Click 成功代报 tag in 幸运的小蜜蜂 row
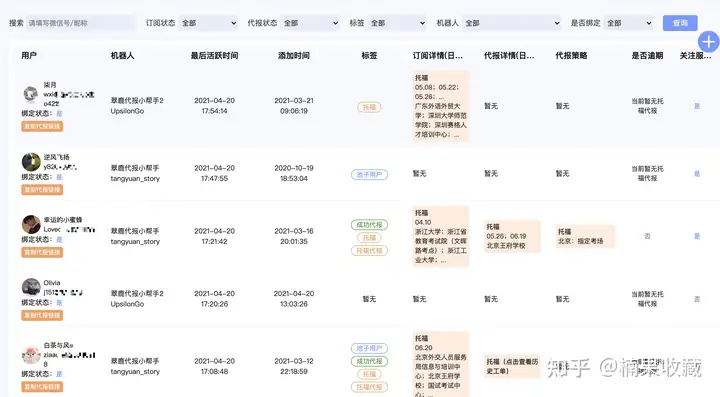This screenshot has width=720, height=397. click(x=369, y=225)
